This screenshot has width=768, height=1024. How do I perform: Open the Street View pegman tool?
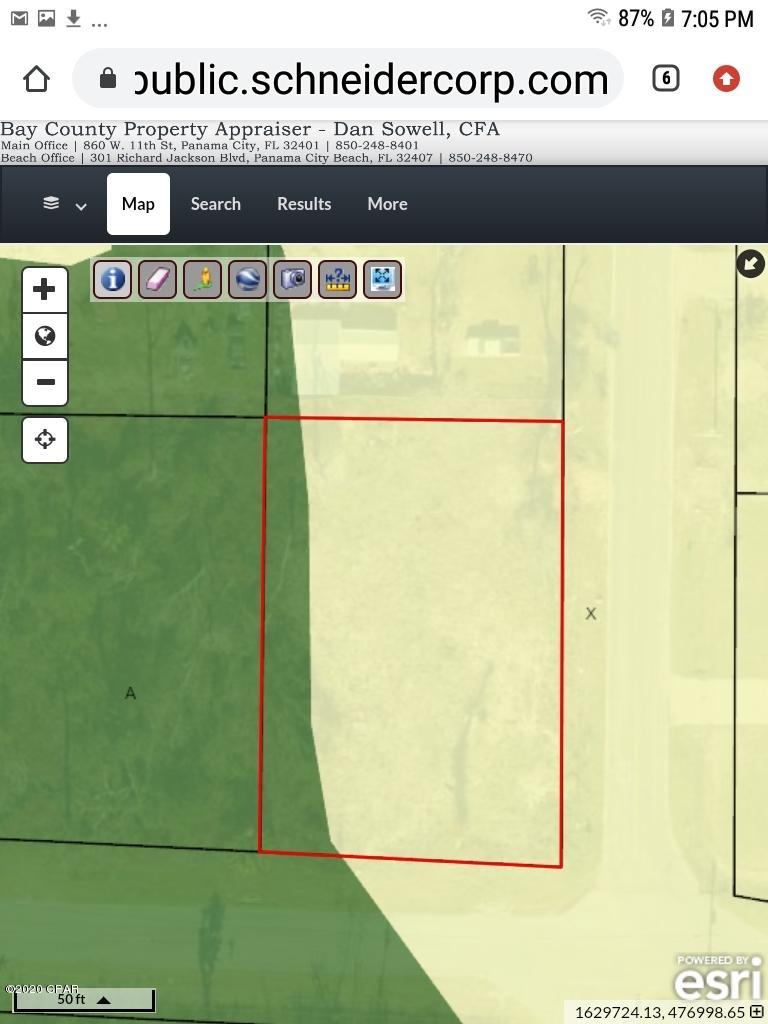tap(202, 279)
